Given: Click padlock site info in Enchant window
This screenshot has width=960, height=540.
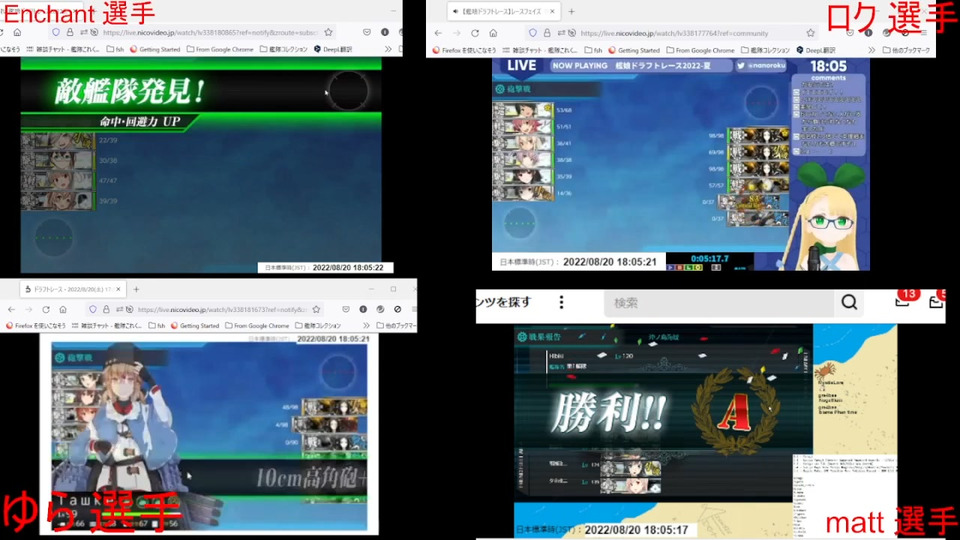Looking at the screenshot, I should click(70, 32).
